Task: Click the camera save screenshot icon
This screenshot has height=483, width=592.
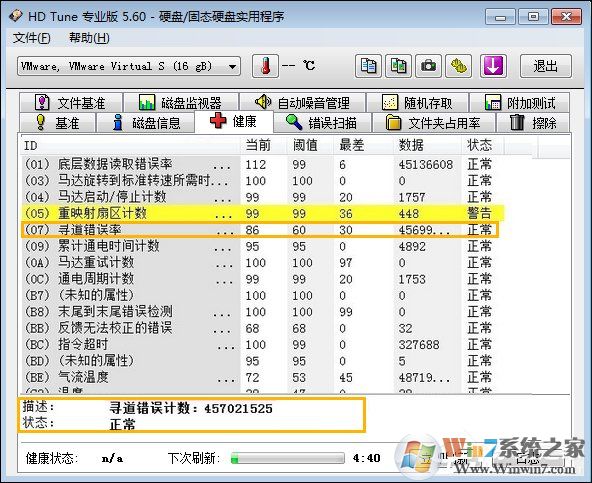Action: coord(429,66)
